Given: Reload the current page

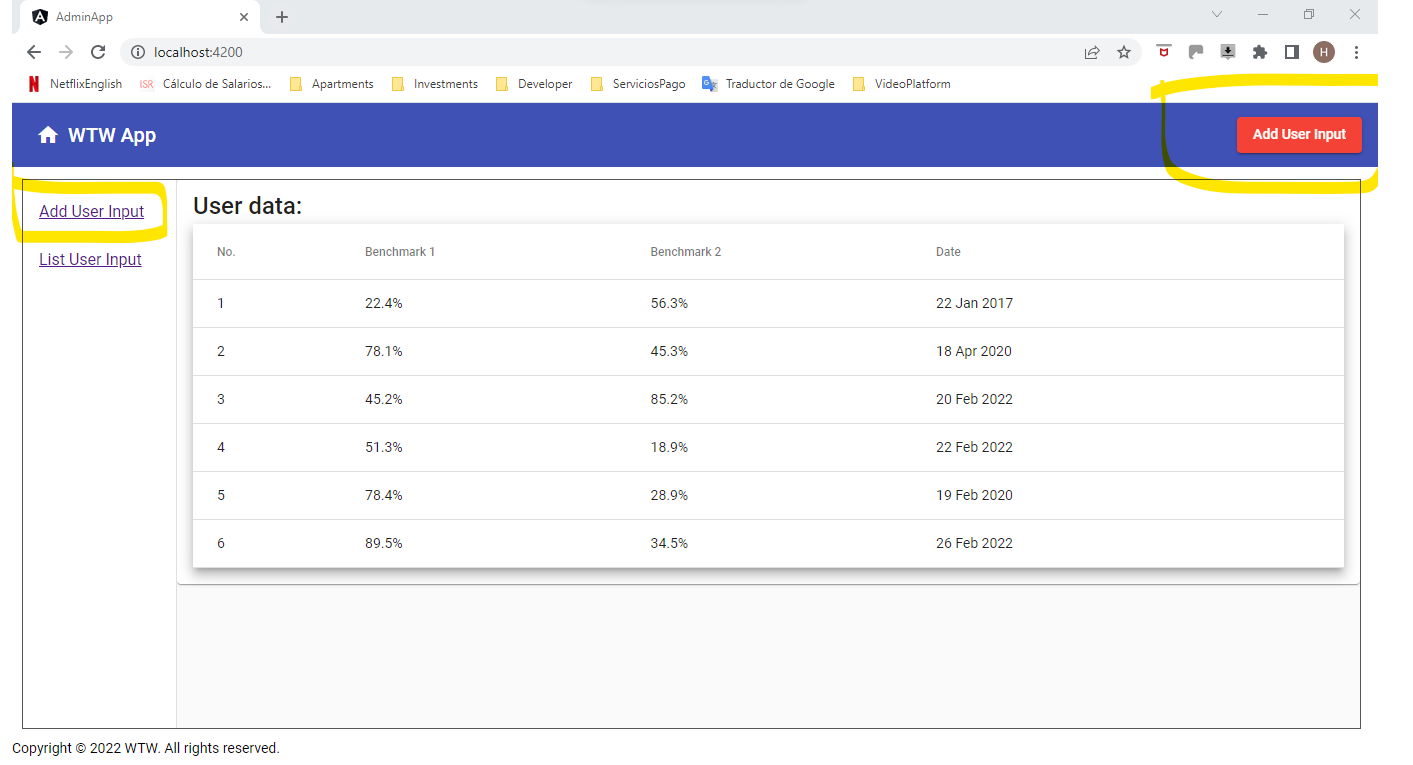Looking at the screenshot, I should 97,52.
